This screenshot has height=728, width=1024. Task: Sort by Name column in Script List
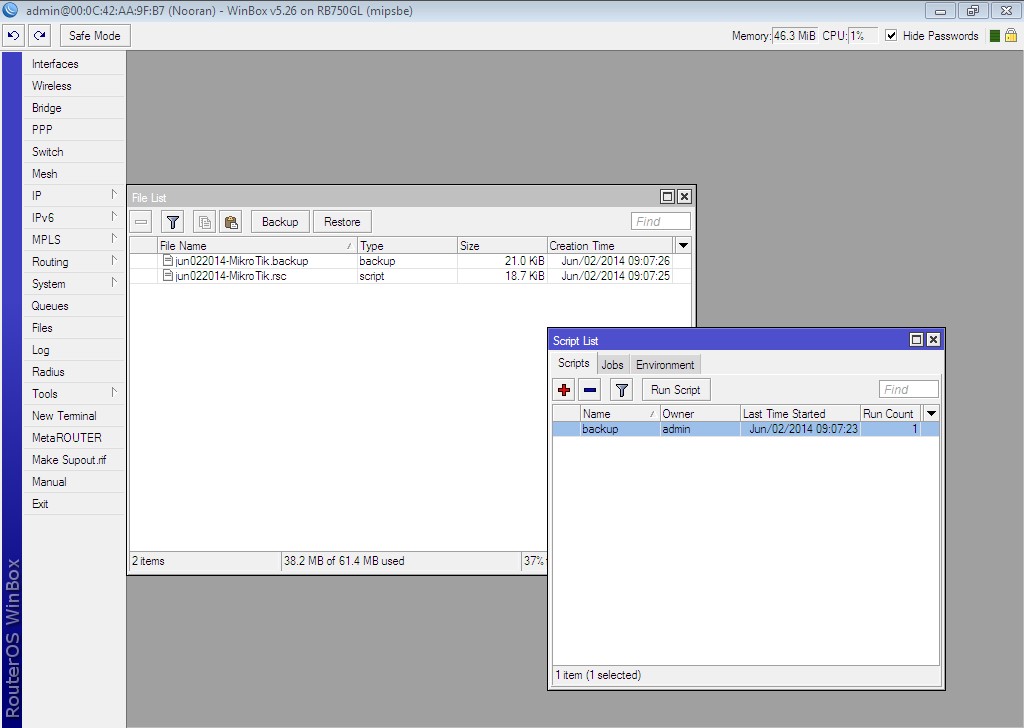620,413
